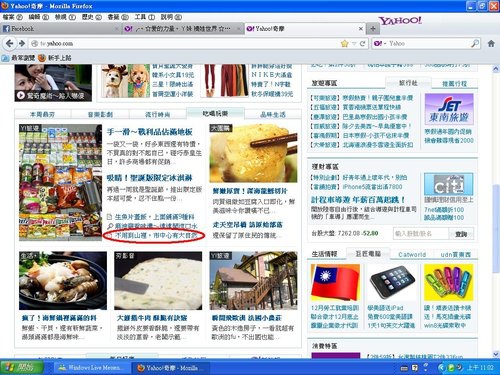
Task: Open the seafood hot pot photo
Action: click(63, 281)
